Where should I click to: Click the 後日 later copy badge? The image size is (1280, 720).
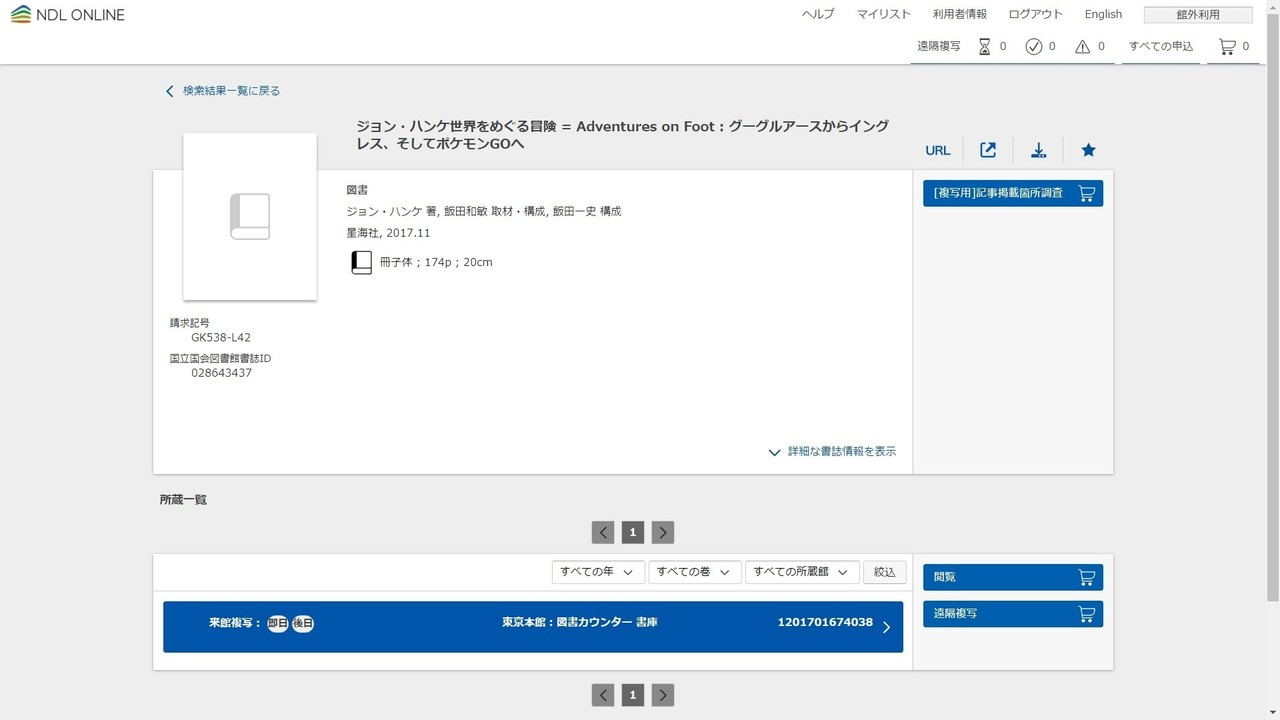coord(303,623)
